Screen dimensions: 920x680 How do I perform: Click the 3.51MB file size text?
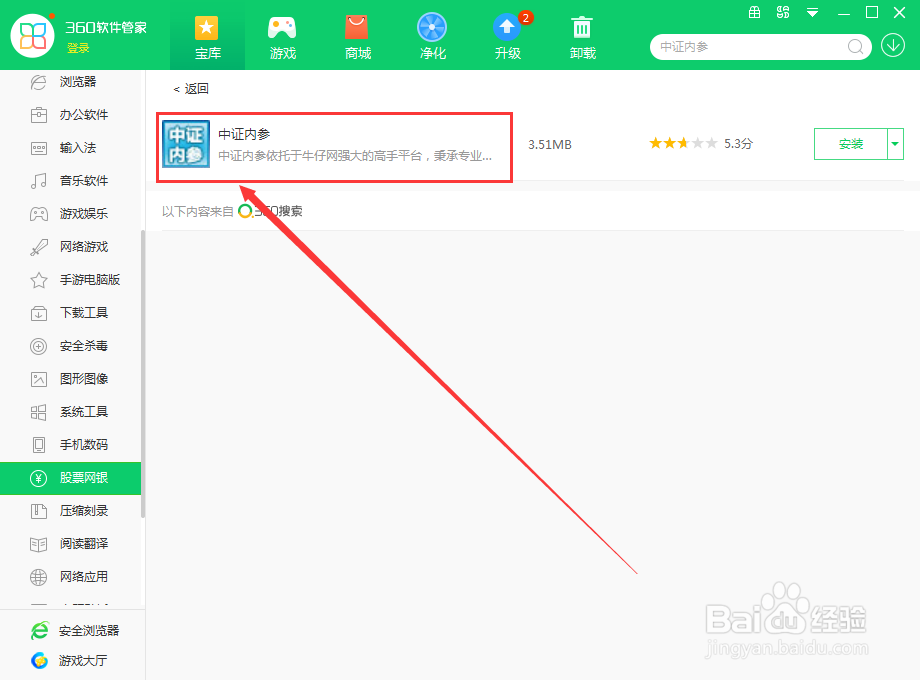coord(550,144)
